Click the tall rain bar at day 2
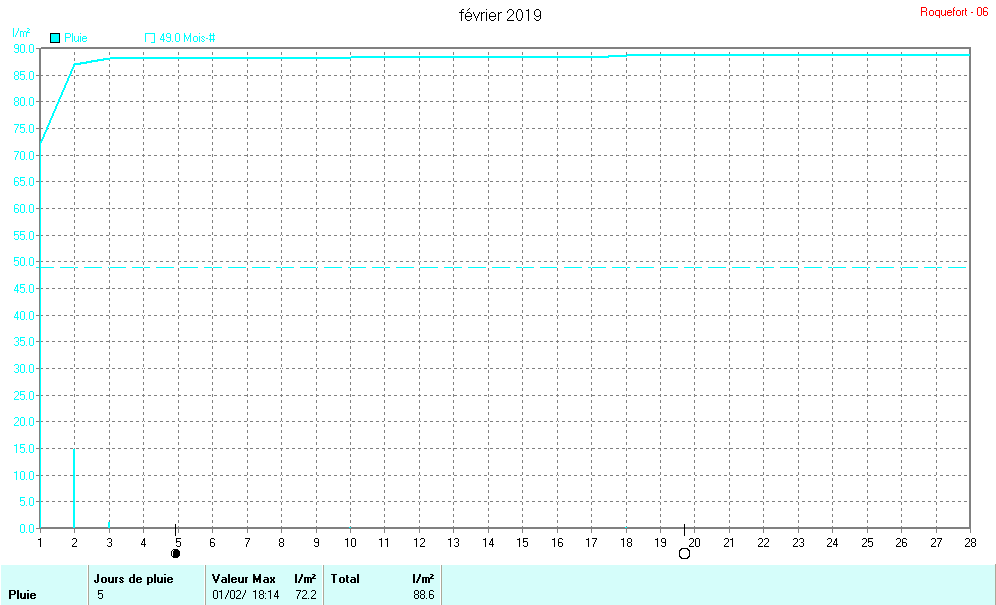996x605 pixels. coord(74,488)
